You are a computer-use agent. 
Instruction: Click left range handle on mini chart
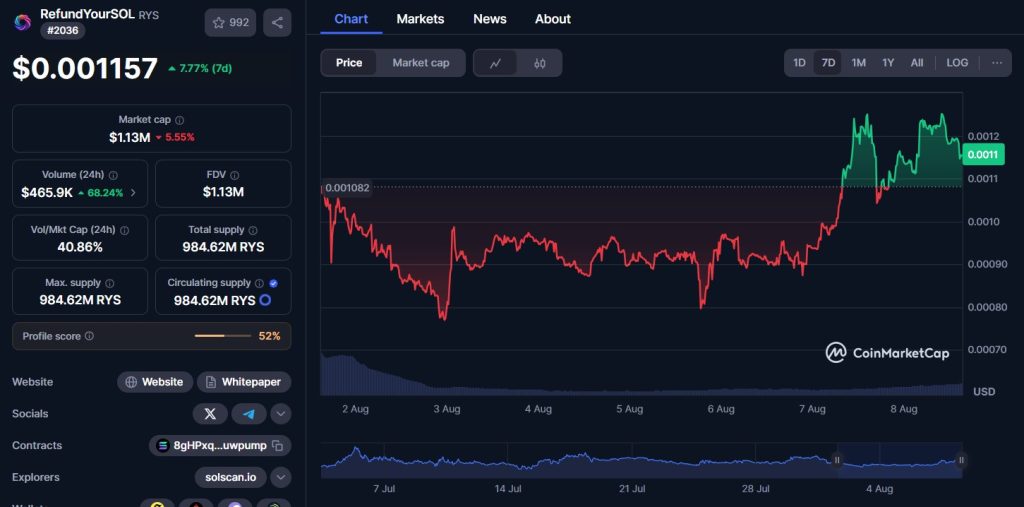tap(837, 460)
